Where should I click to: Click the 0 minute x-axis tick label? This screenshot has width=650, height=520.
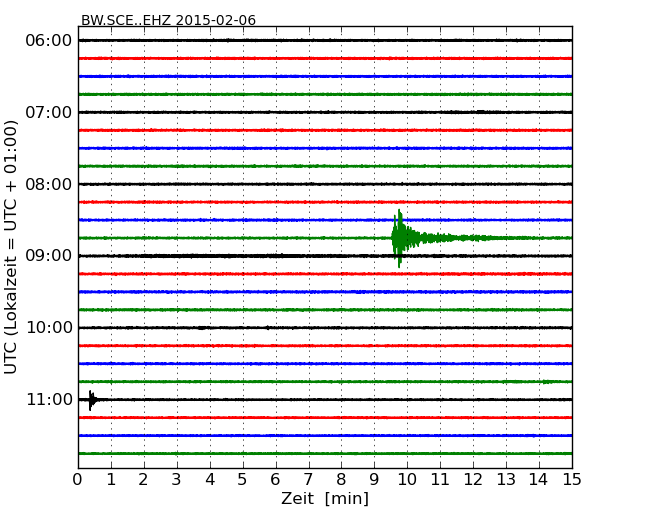[78, 480]
